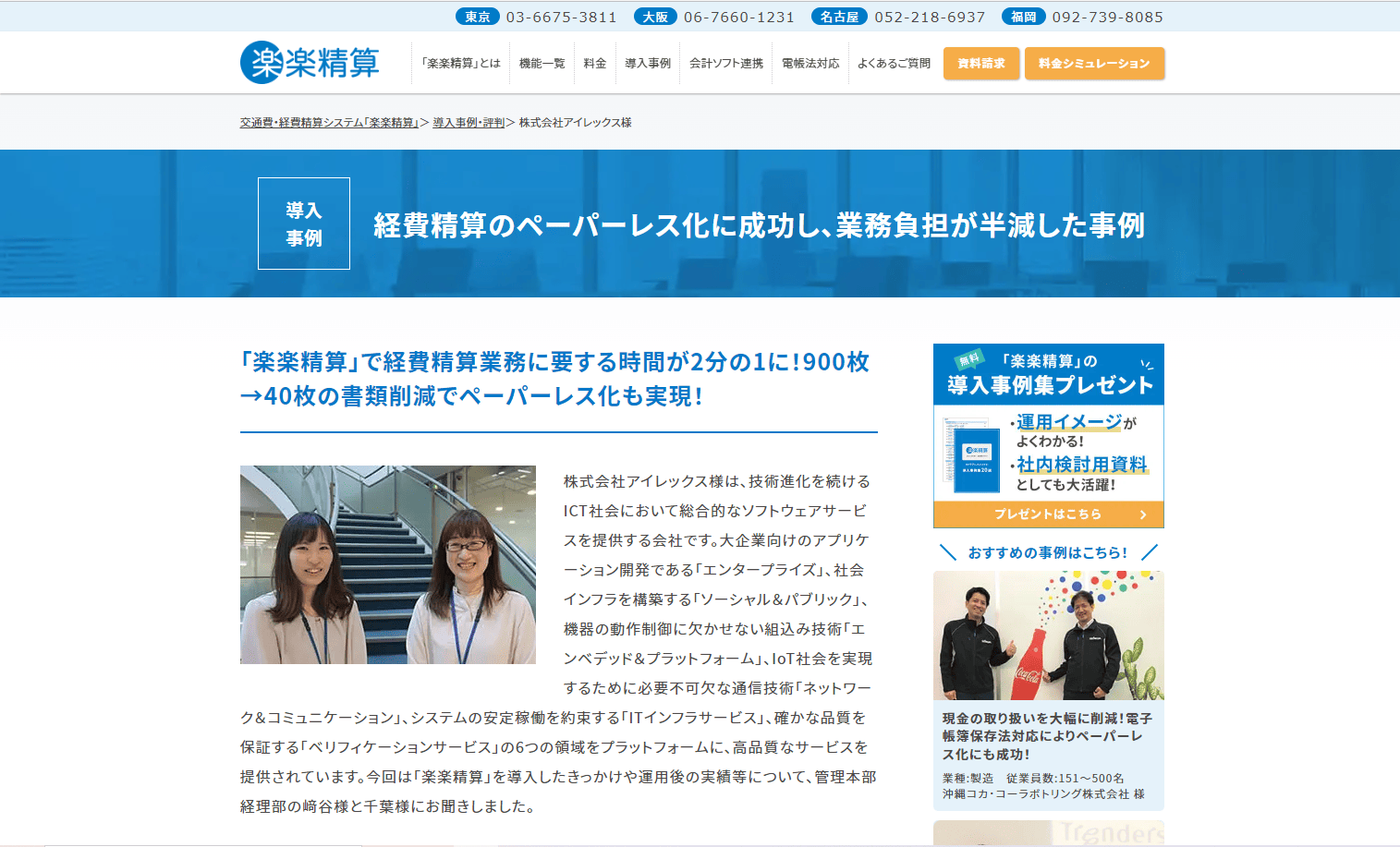Open the 料金 page
The height and width of the screenshot is (847, 1400).
pos(595,64)
